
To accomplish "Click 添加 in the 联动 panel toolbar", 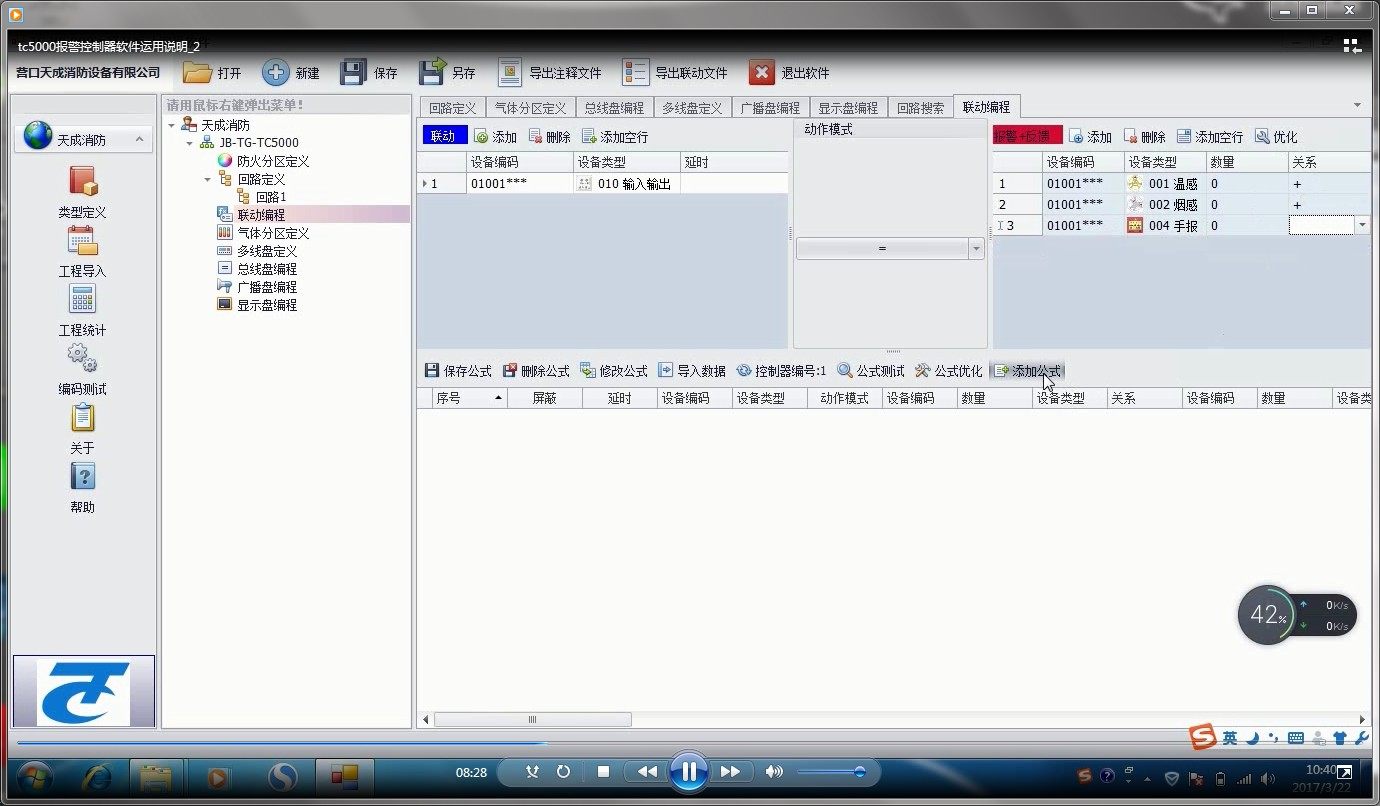I will click(495, 136).
